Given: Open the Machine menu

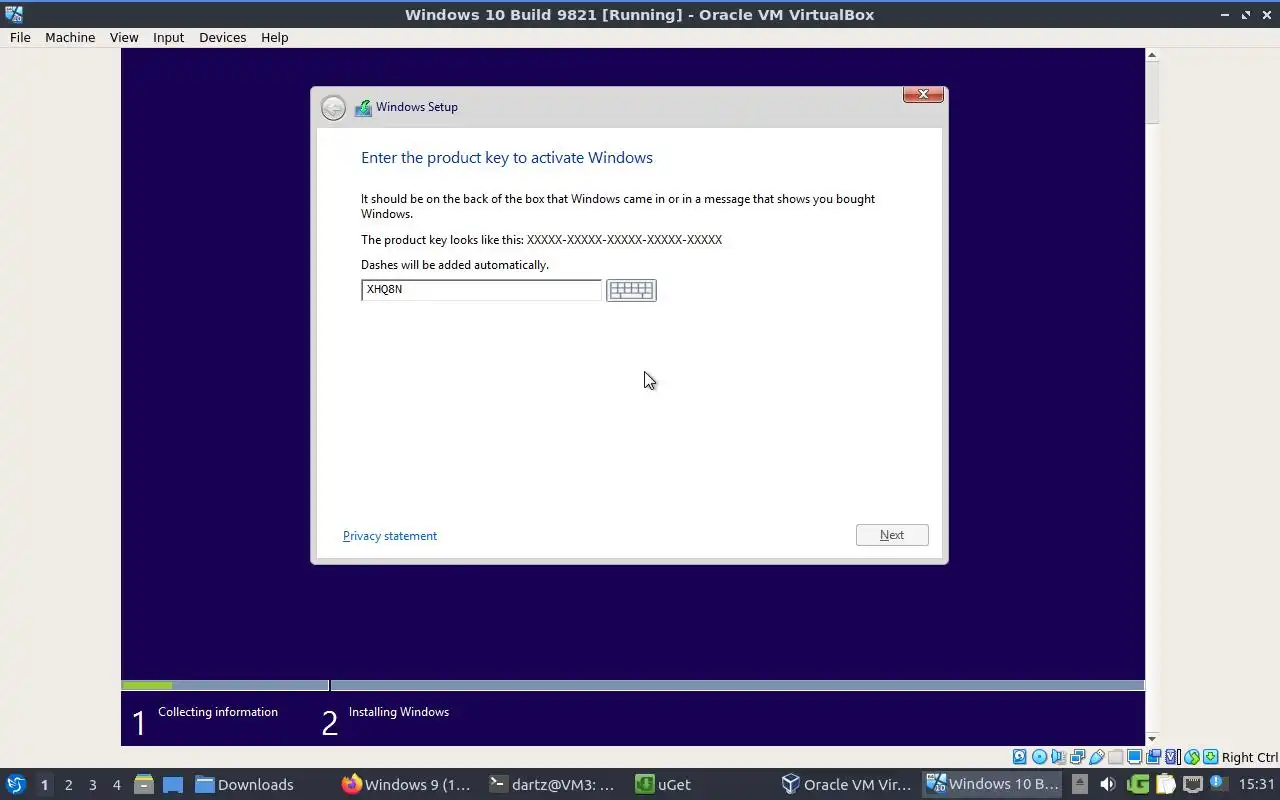Looking at the screenshot, I should 70,37.
